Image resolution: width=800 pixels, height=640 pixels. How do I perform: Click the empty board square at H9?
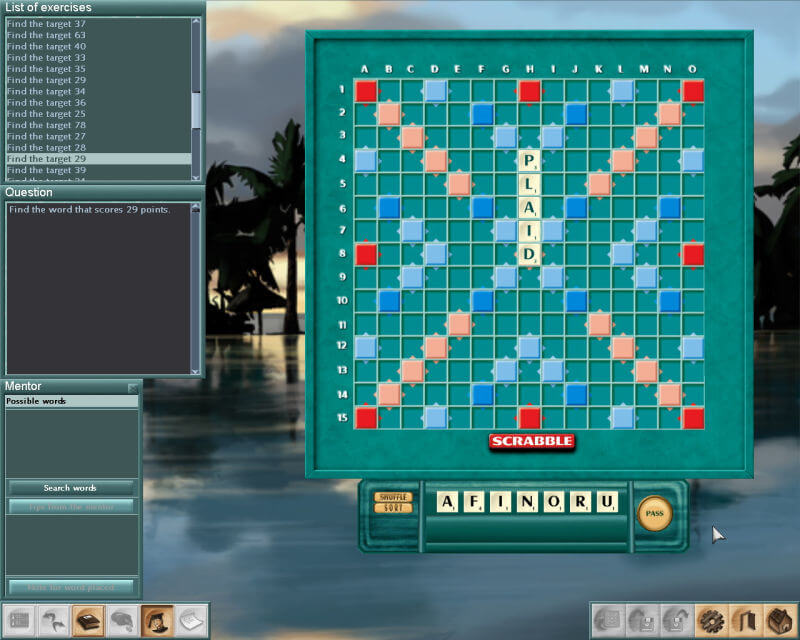tap(529, 278)
